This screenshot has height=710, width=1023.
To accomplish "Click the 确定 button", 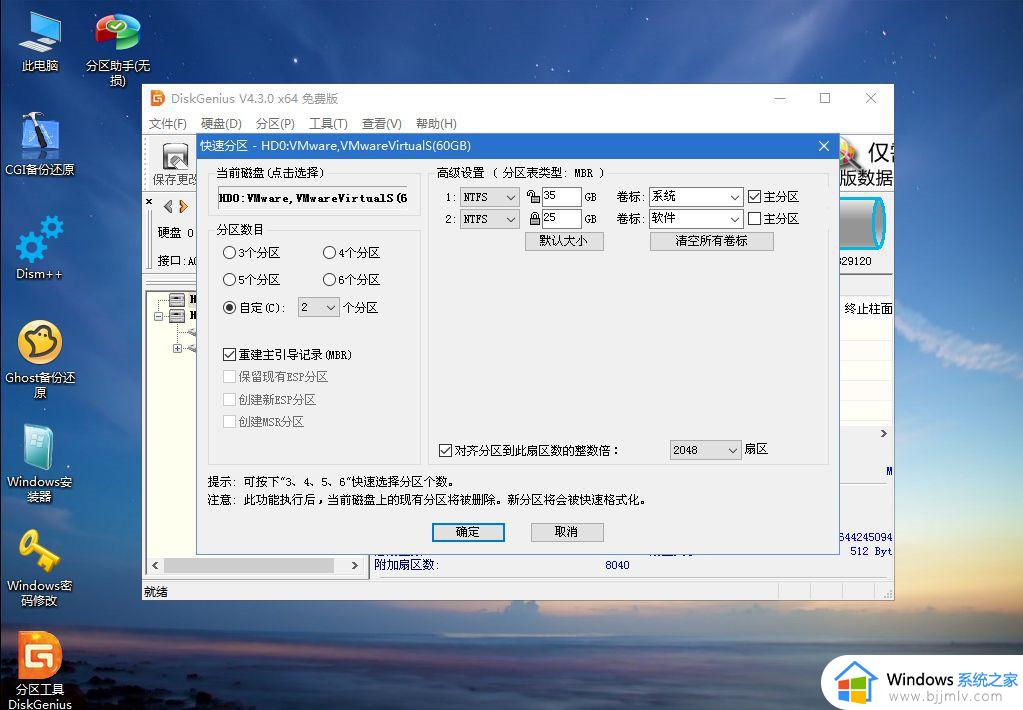I will point(468,532).
